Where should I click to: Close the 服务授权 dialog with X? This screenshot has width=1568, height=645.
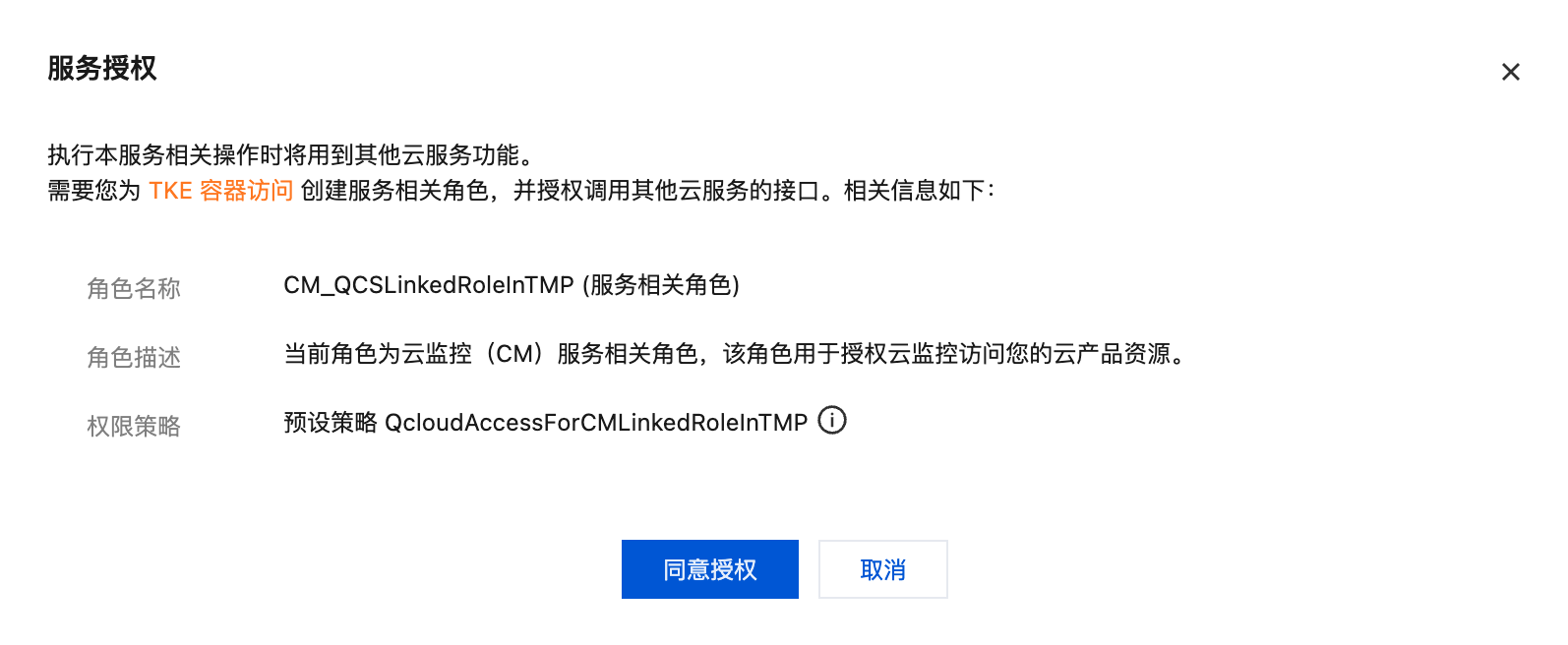click(1511, 72)
